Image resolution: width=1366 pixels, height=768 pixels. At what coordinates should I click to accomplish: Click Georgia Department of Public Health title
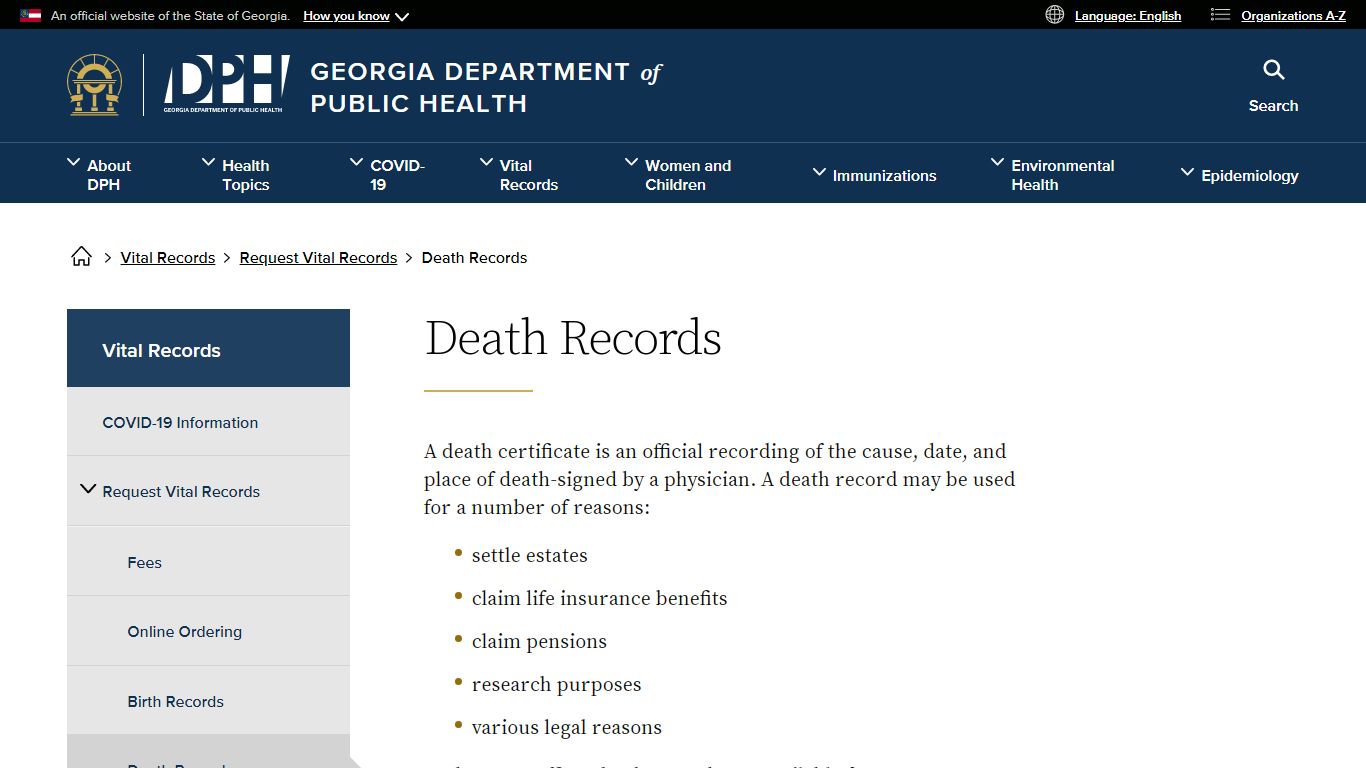point(486,87)
